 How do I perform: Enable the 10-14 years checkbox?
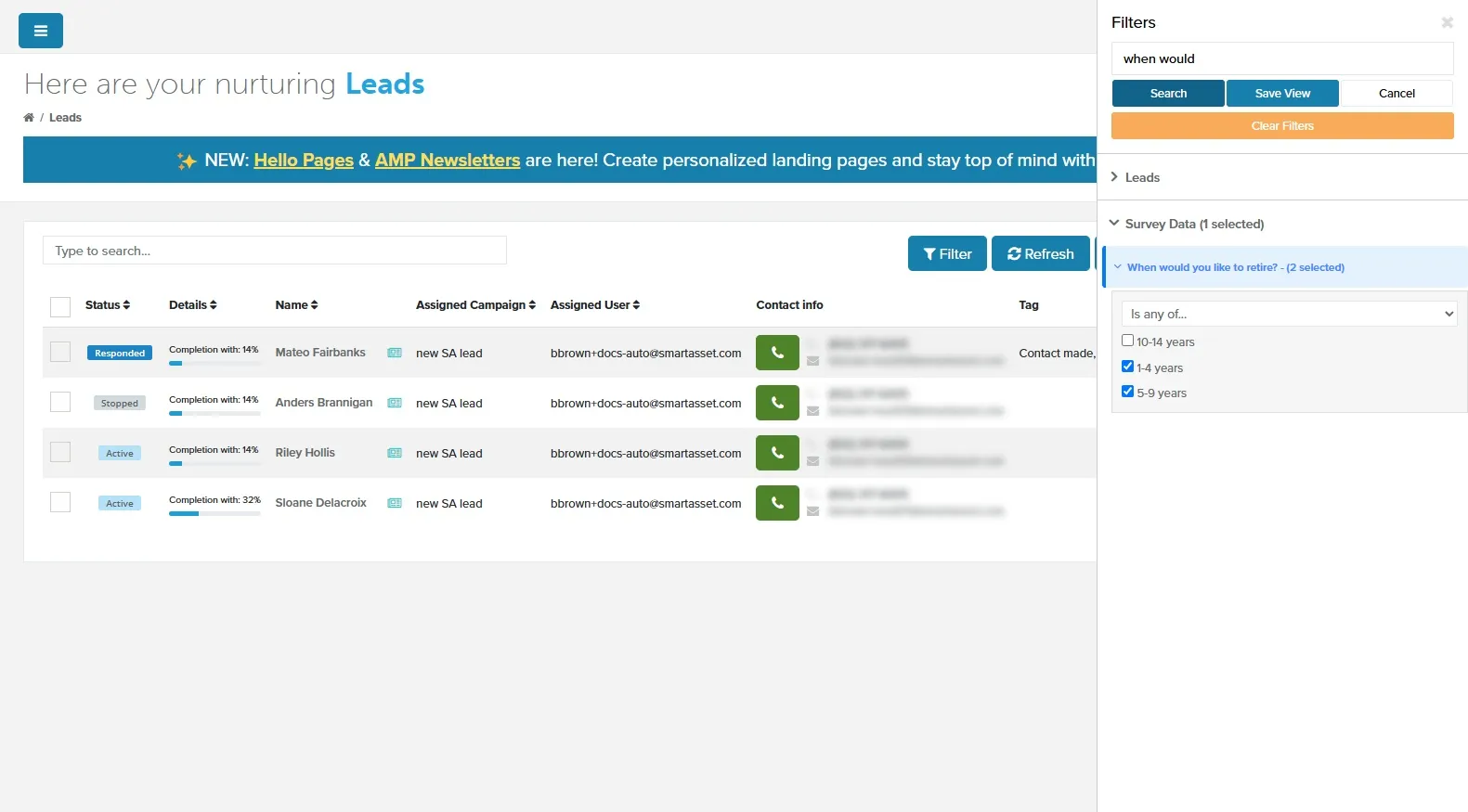1127,341
